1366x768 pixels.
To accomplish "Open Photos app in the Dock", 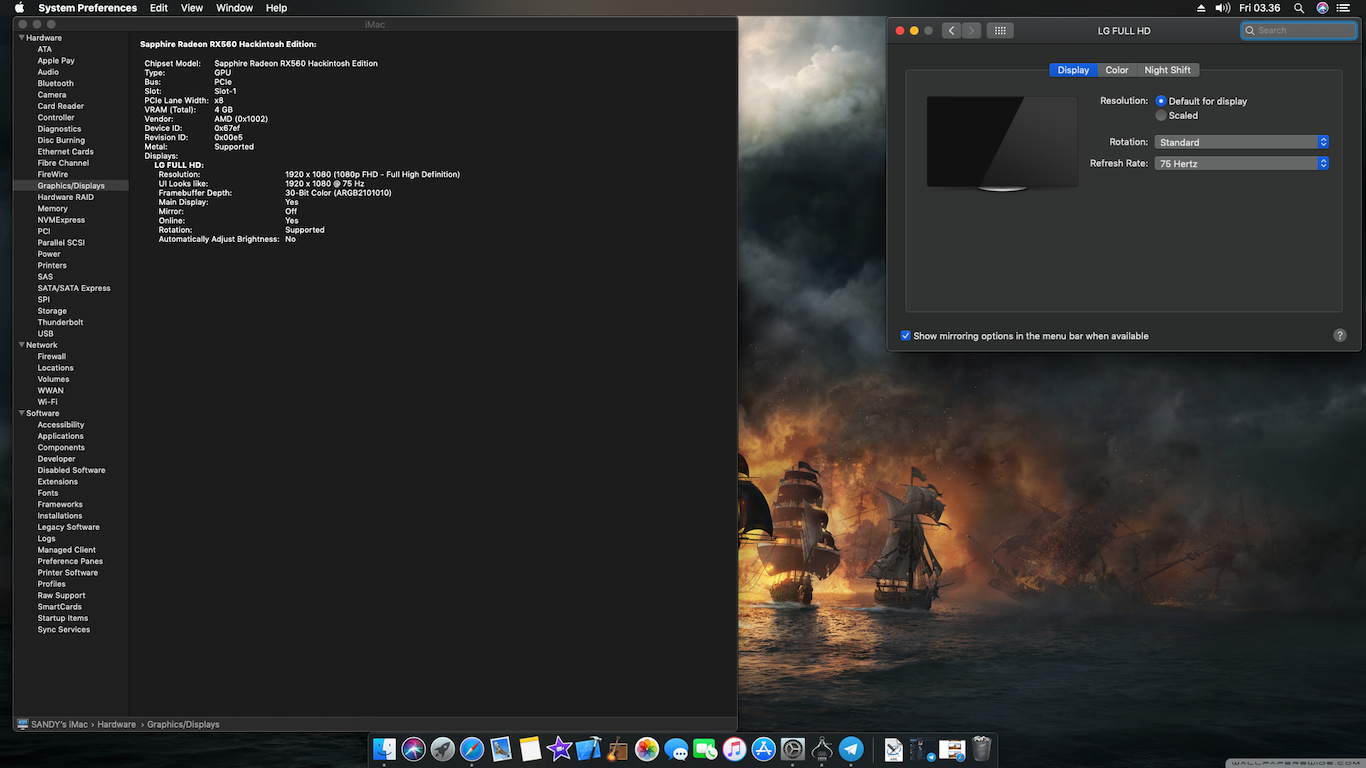I will (x=647, y=748).
